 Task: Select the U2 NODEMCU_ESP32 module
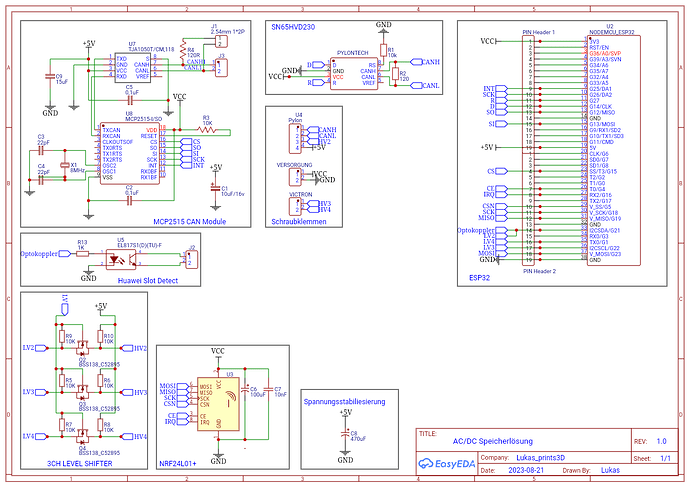click(613, 150)
